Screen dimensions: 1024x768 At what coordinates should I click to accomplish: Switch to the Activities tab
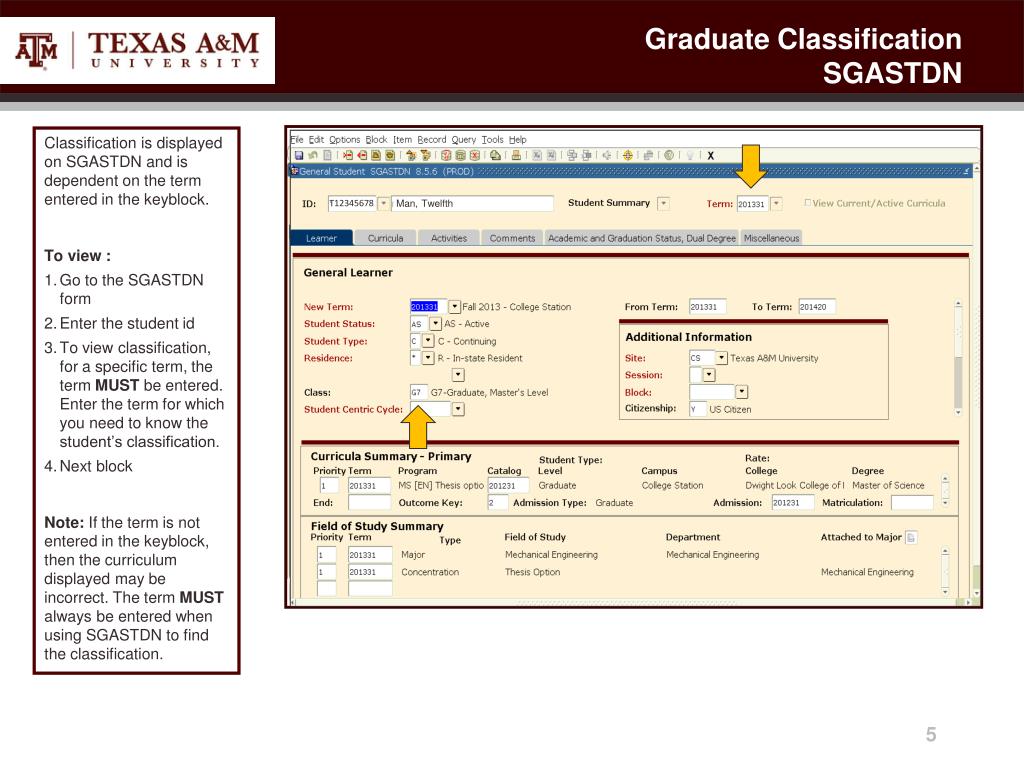(x=449, y=238)
